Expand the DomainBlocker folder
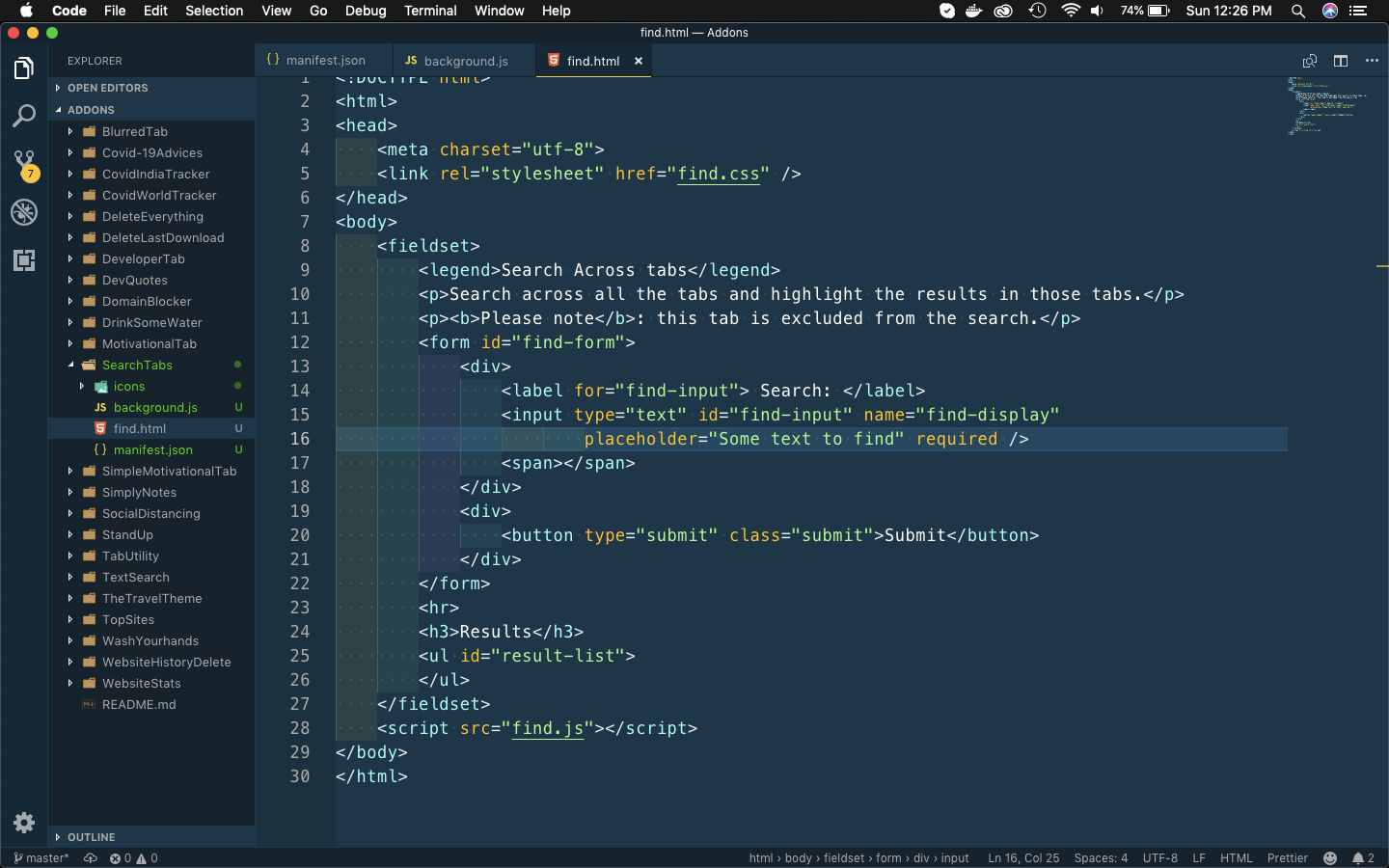This screenshot has height=868, width=1389. [x=151, y=301]
